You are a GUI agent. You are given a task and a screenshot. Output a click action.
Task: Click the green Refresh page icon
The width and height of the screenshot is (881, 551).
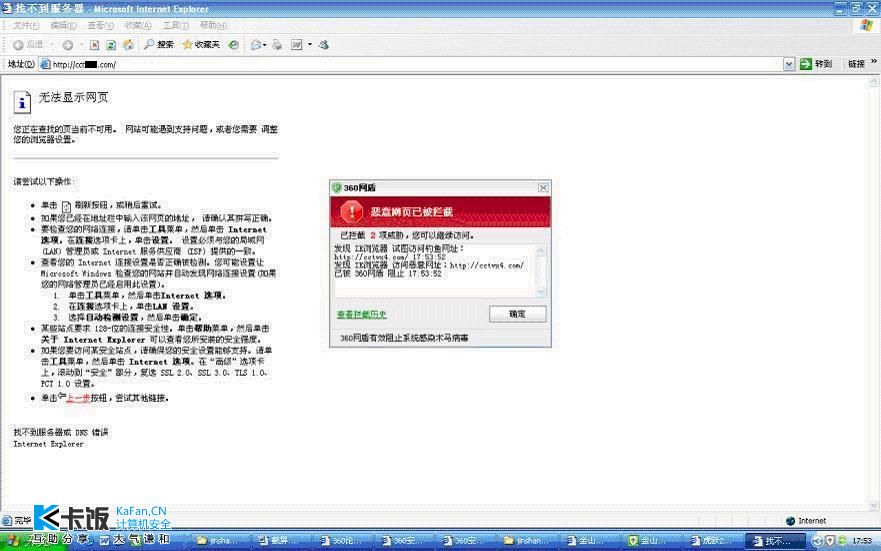click(x=111, y=45)
